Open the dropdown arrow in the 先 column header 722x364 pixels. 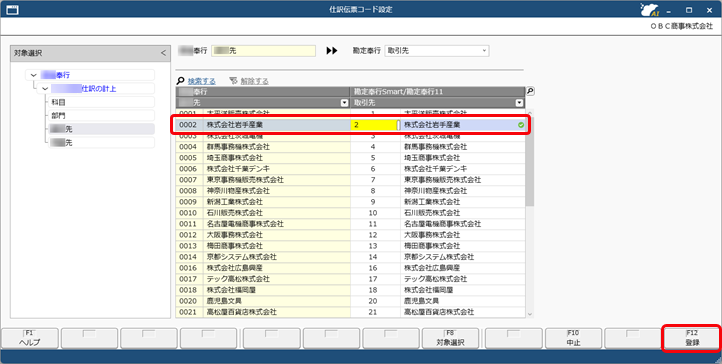click(344, 103)
